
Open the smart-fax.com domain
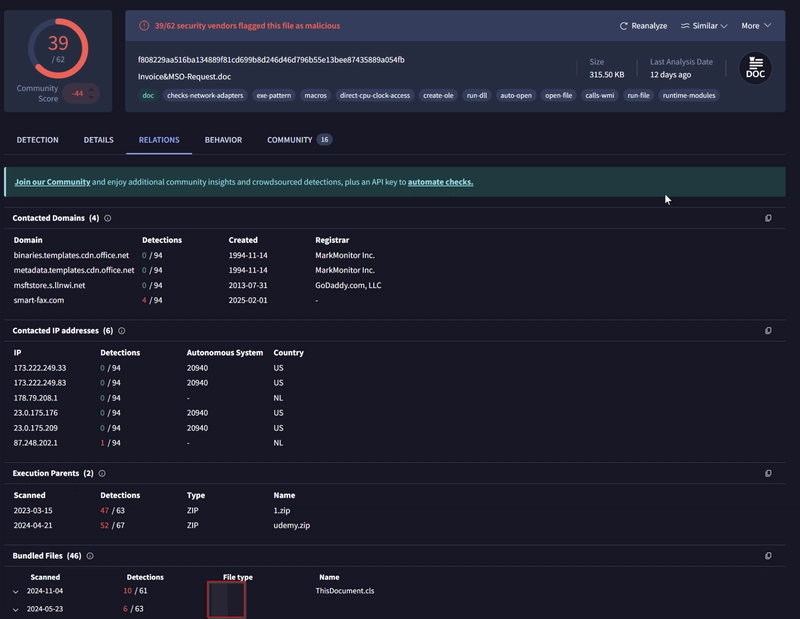point(39,300)
